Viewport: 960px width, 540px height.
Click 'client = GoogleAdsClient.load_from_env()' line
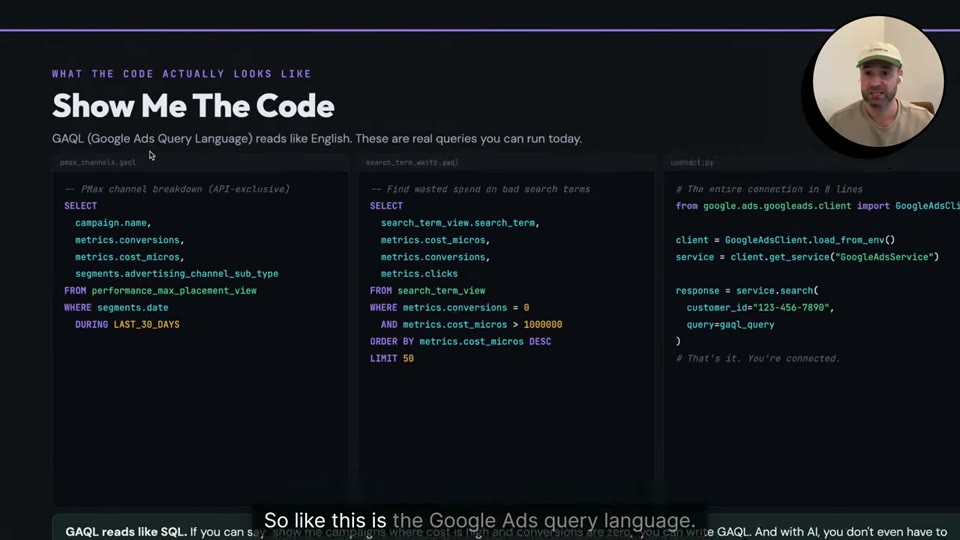coord(785,240)
